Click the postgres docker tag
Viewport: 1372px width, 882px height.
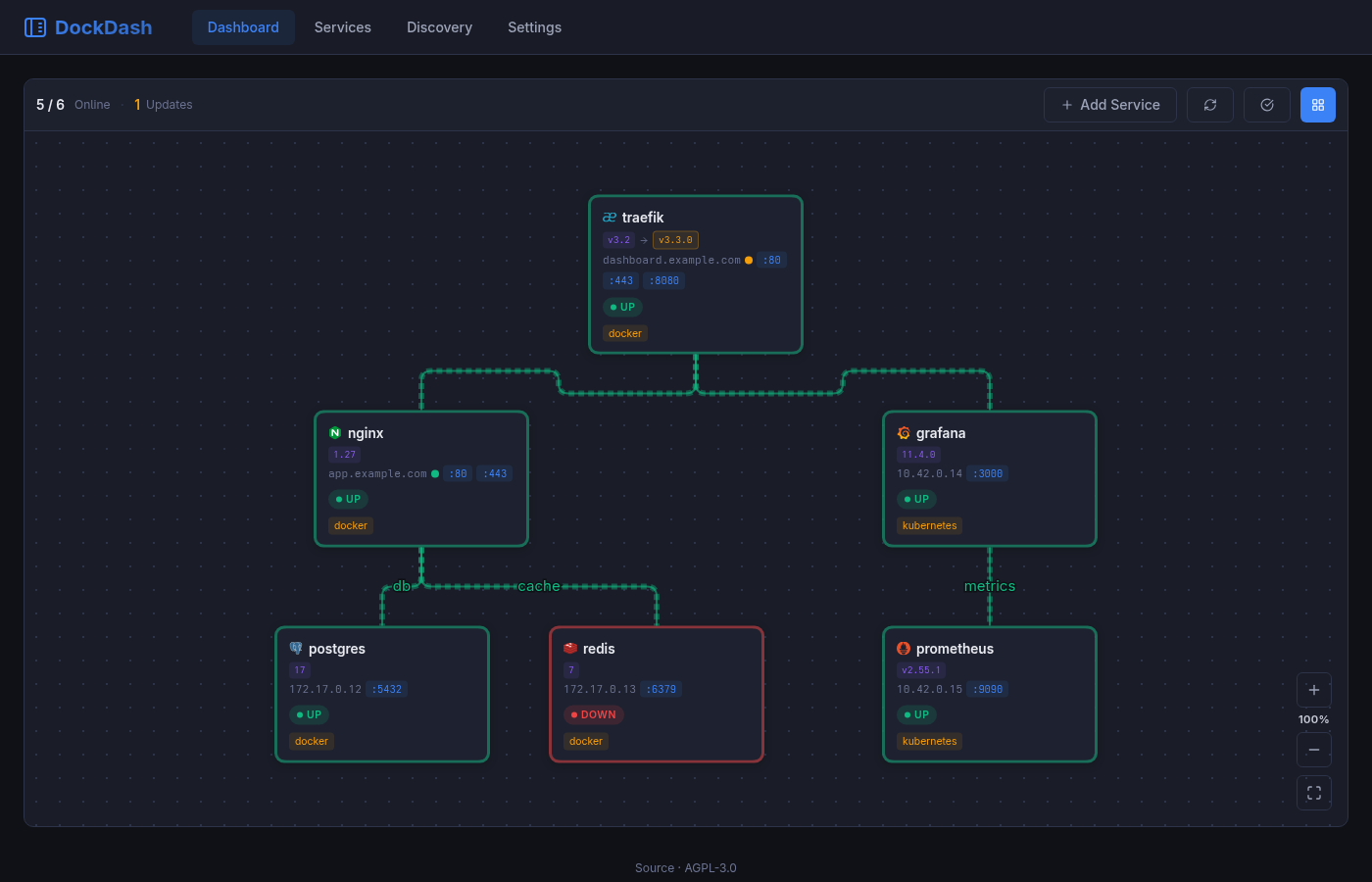tap(312, 742)
